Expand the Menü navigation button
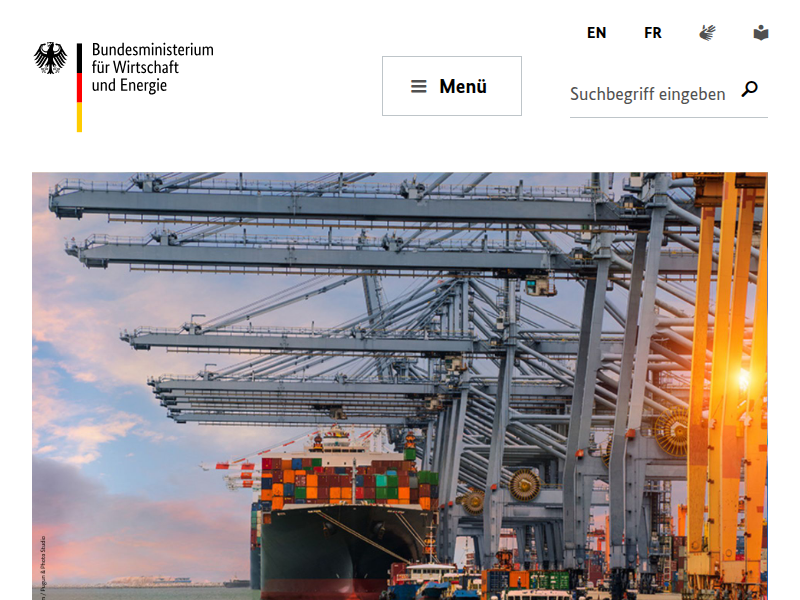Screen dimensions: 800x600 coord(452,86)
